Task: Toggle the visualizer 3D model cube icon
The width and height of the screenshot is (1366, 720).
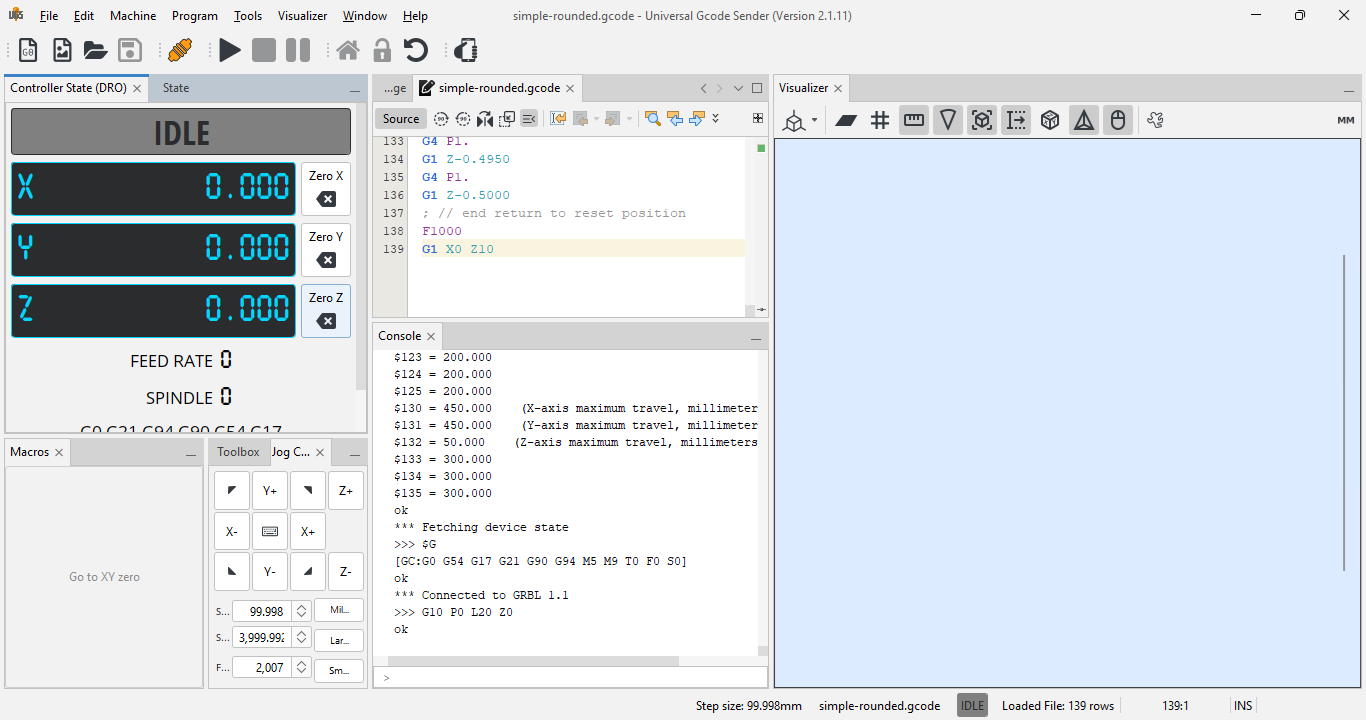Action: tap(1050, 121)
